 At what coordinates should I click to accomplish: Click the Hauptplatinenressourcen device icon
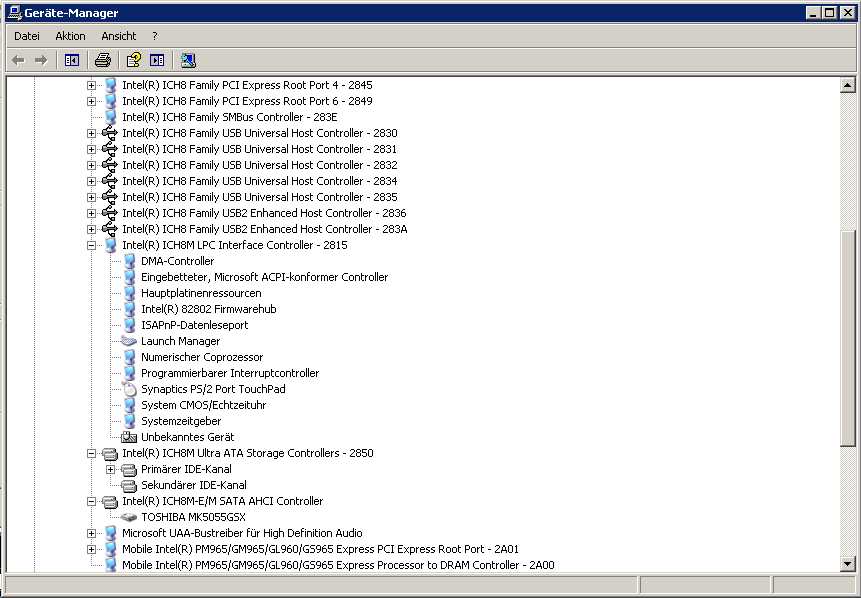[130, 293]
